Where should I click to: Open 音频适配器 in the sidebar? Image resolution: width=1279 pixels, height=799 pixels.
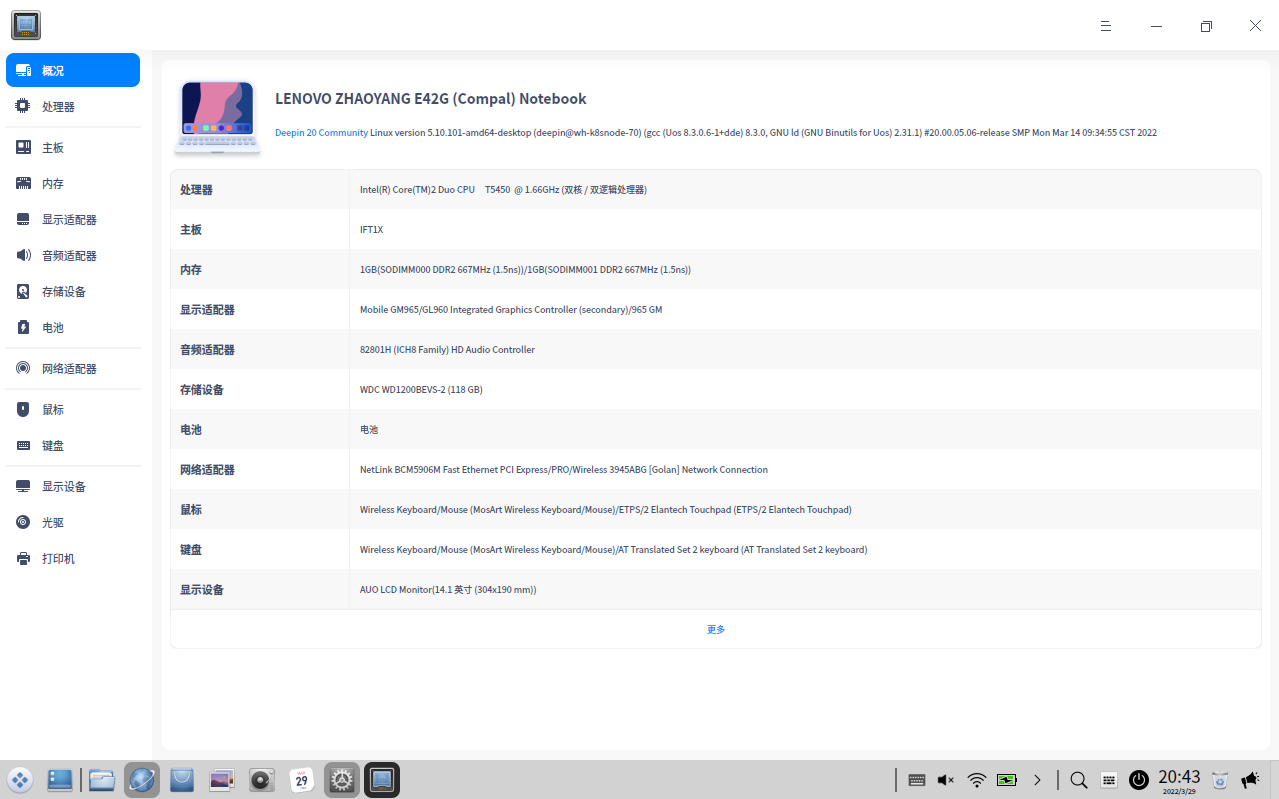coord(73,255)
